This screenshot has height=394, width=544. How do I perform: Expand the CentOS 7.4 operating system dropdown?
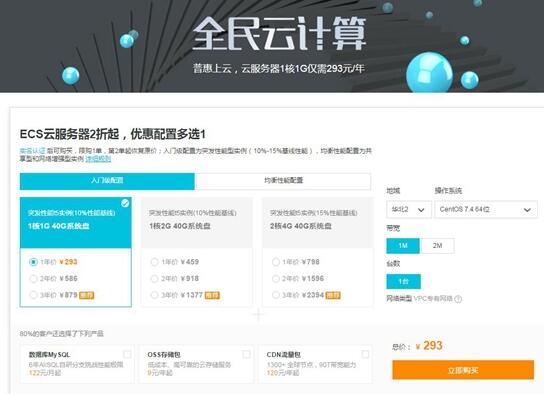click(486, 209)
